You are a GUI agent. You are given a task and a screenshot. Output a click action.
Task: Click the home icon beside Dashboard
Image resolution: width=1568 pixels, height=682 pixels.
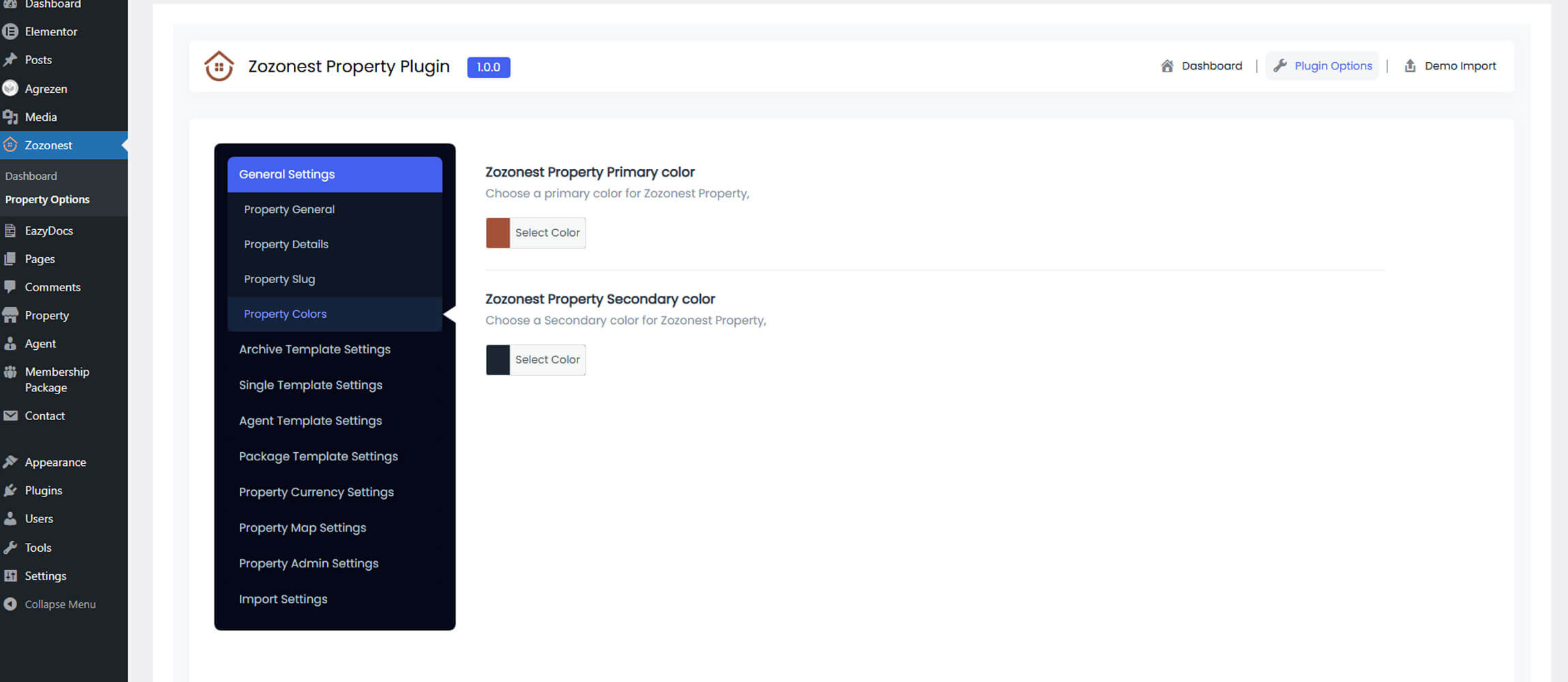click(1167, 66)
